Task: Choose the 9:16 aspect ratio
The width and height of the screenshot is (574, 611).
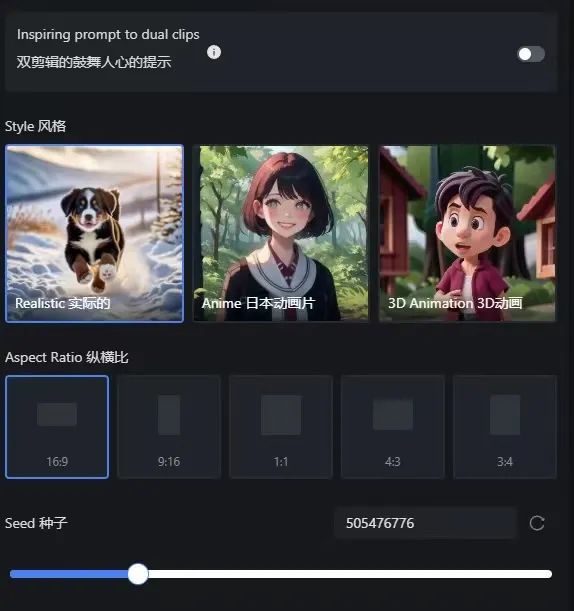Action: click(x=169, y=427)
